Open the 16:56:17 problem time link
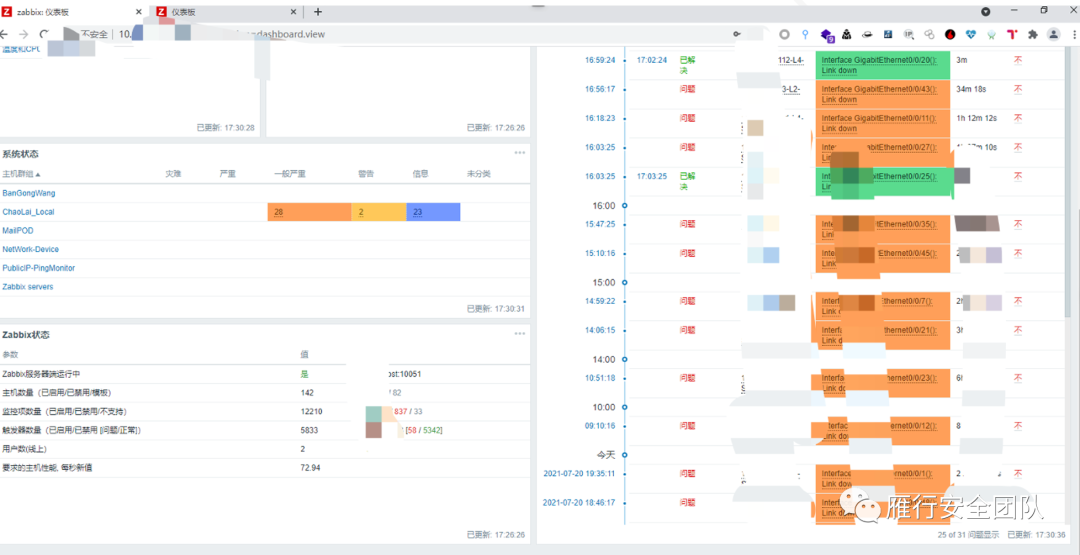1080x555 pixels. point(600,89)
